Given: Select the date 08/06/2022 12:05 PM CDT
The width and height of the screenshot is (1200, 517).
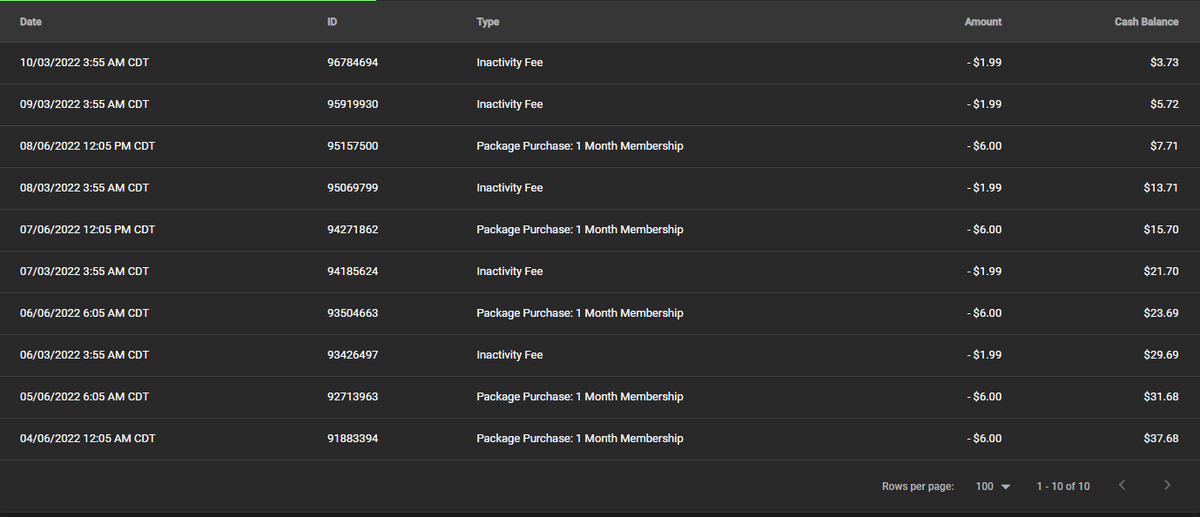Looking at the screenshot, I should (x=87, y=146).
